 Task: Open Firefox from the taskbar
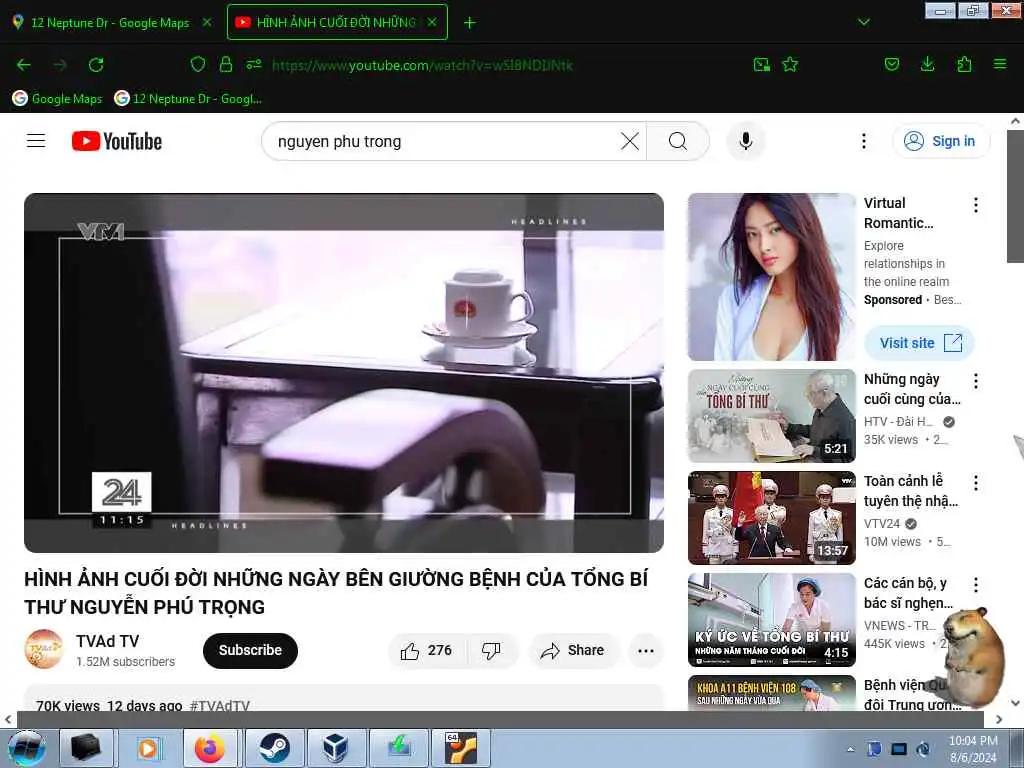[210, 748]
